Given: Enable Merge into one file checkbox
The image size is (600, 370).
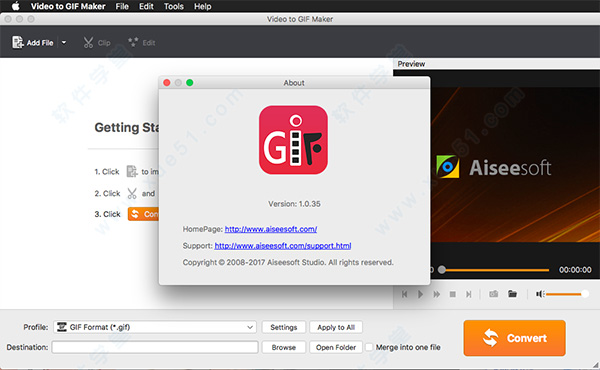Looking at the screenshot, I should 369,347.
